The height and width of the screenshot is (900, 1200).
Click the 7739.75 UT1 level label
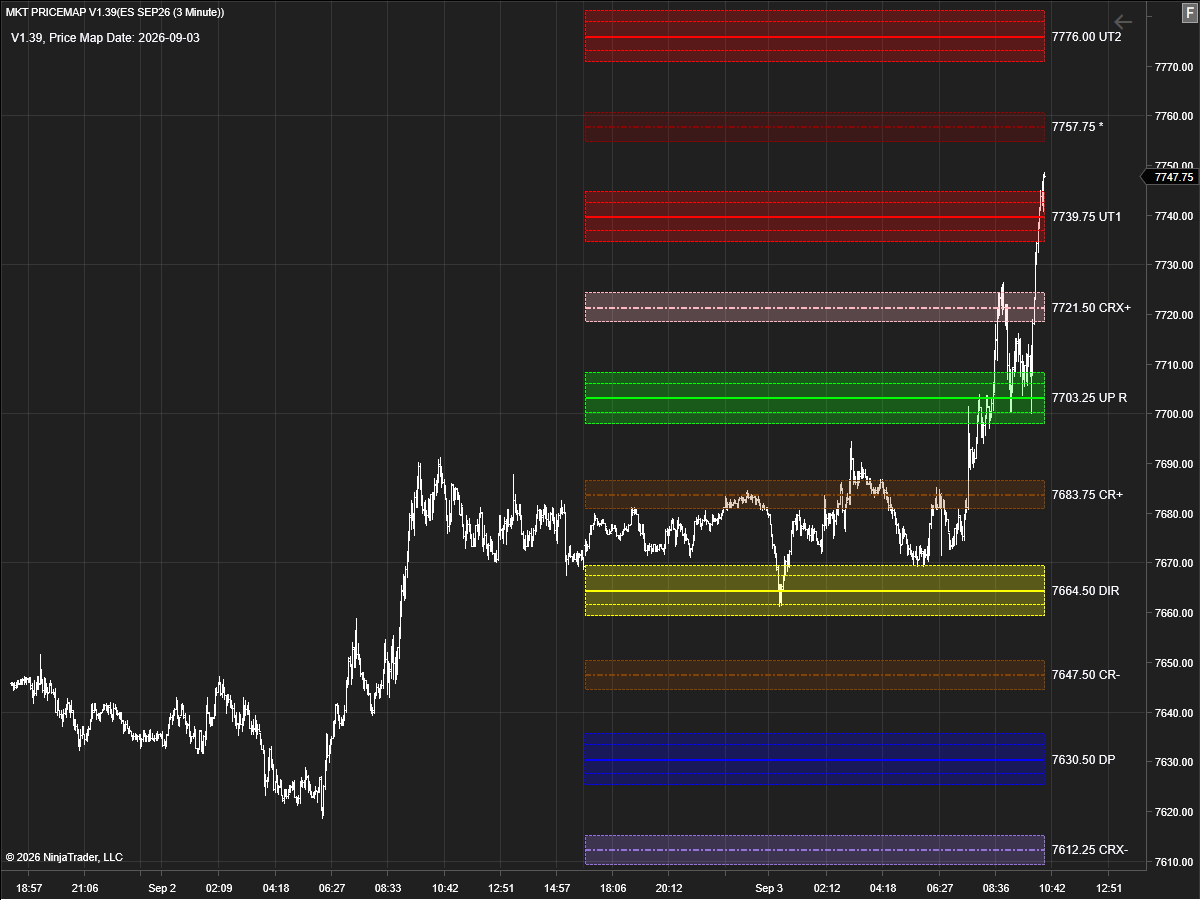[x=1086, y=217]
